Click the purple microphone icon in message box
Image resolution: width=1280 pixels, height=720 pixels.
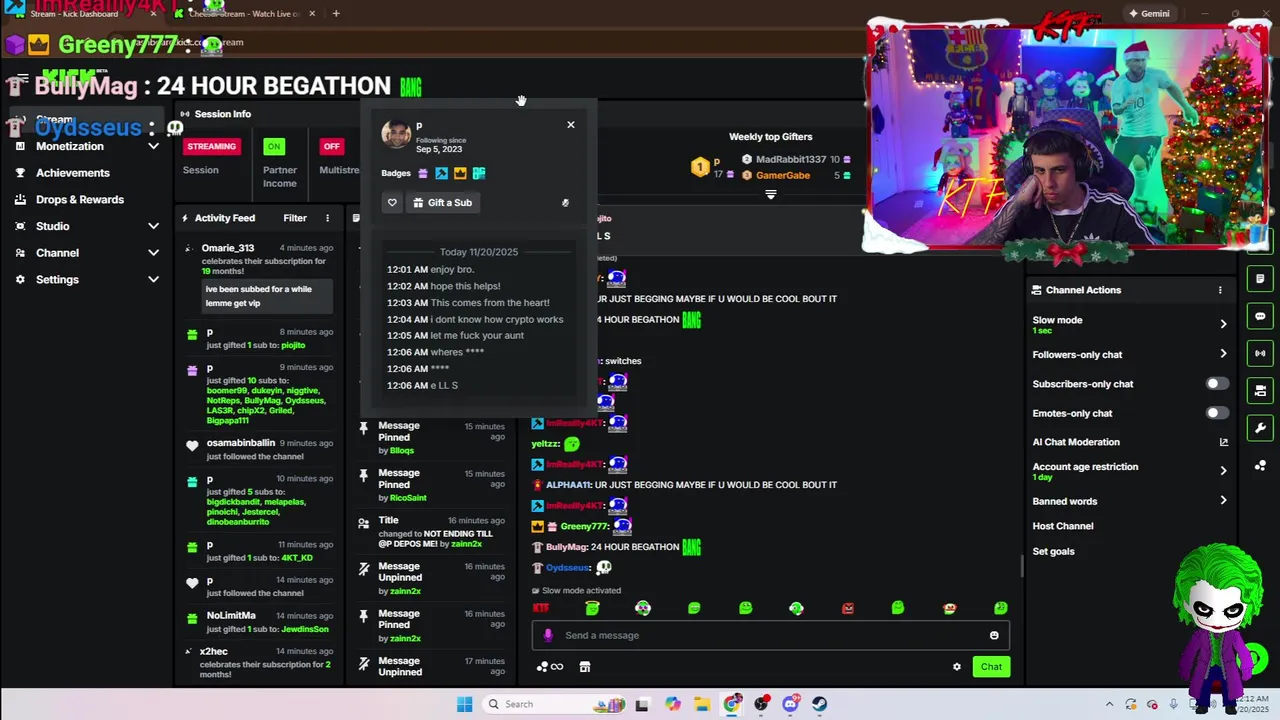tap(548, 635)
